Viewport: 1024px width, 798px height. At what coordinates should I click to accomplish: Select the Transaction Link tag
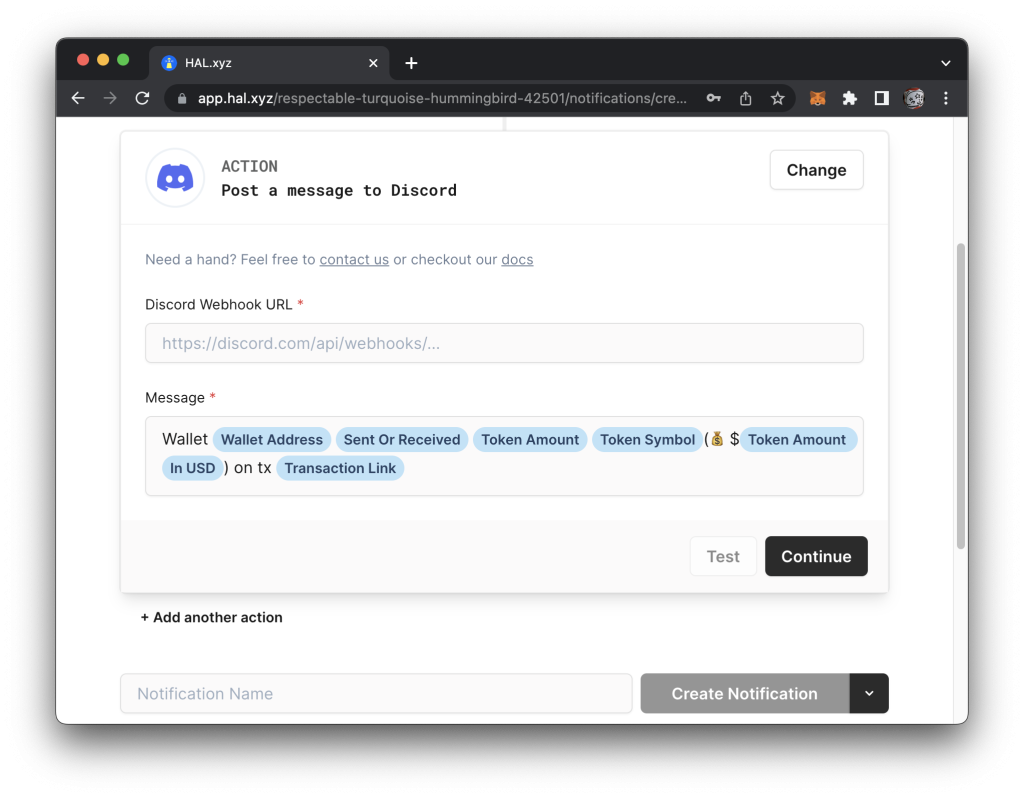coord(340,468)
